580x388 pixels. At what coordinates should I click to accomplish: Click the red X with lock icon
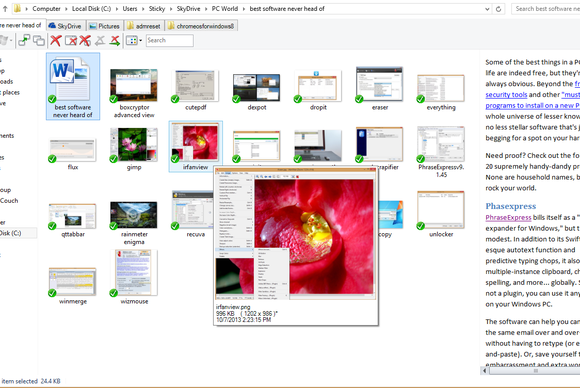coord(85,40)
